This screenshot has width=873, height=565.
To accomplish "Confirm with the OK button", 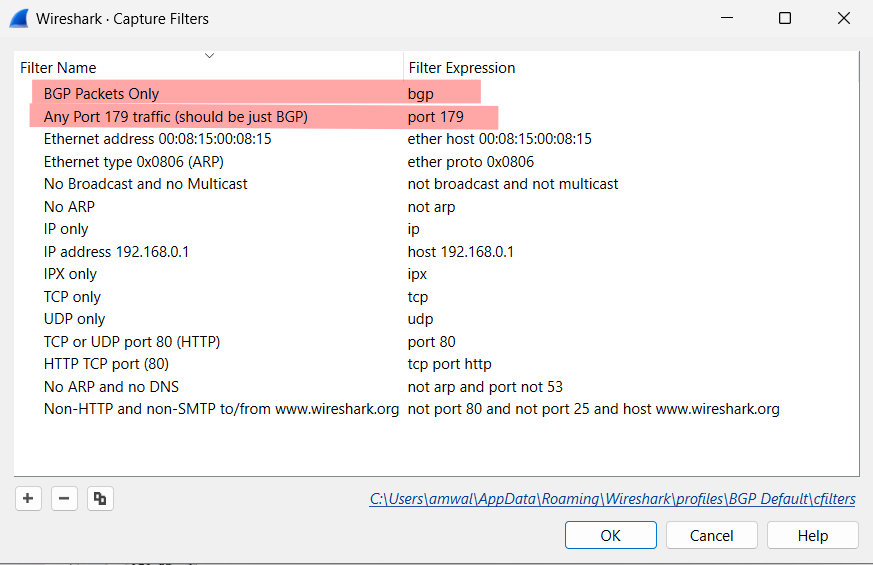I will [x=611, y=535].
